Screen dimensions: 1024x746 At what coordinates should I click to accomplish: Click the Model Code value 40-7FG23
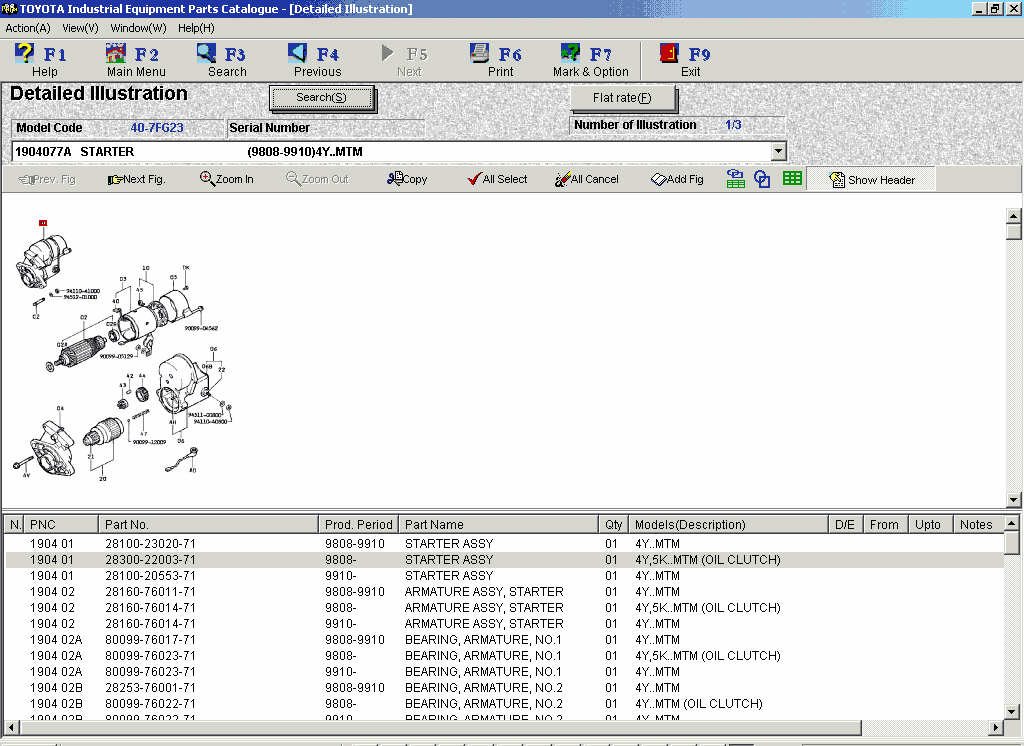pyautogui.click(x=157, y=128)
